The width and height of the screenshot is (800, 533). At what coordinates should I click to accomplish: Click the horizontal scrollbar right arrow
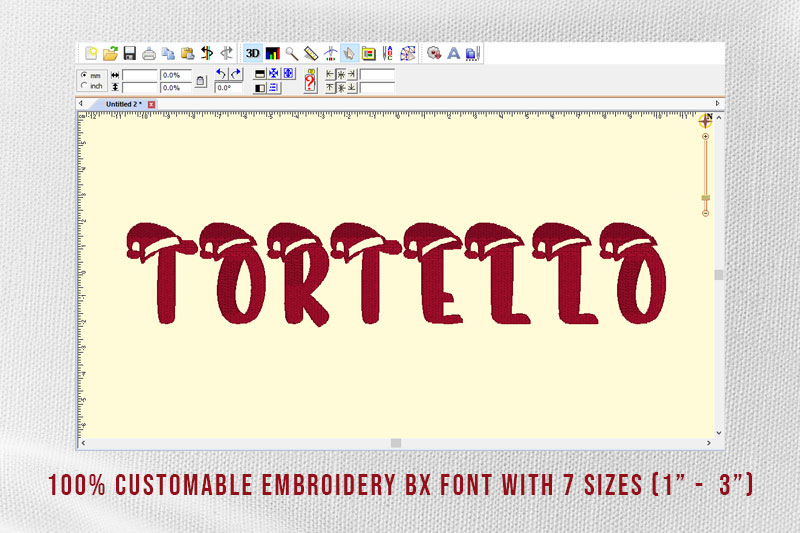pyautogui.click(x=709, y=443)
